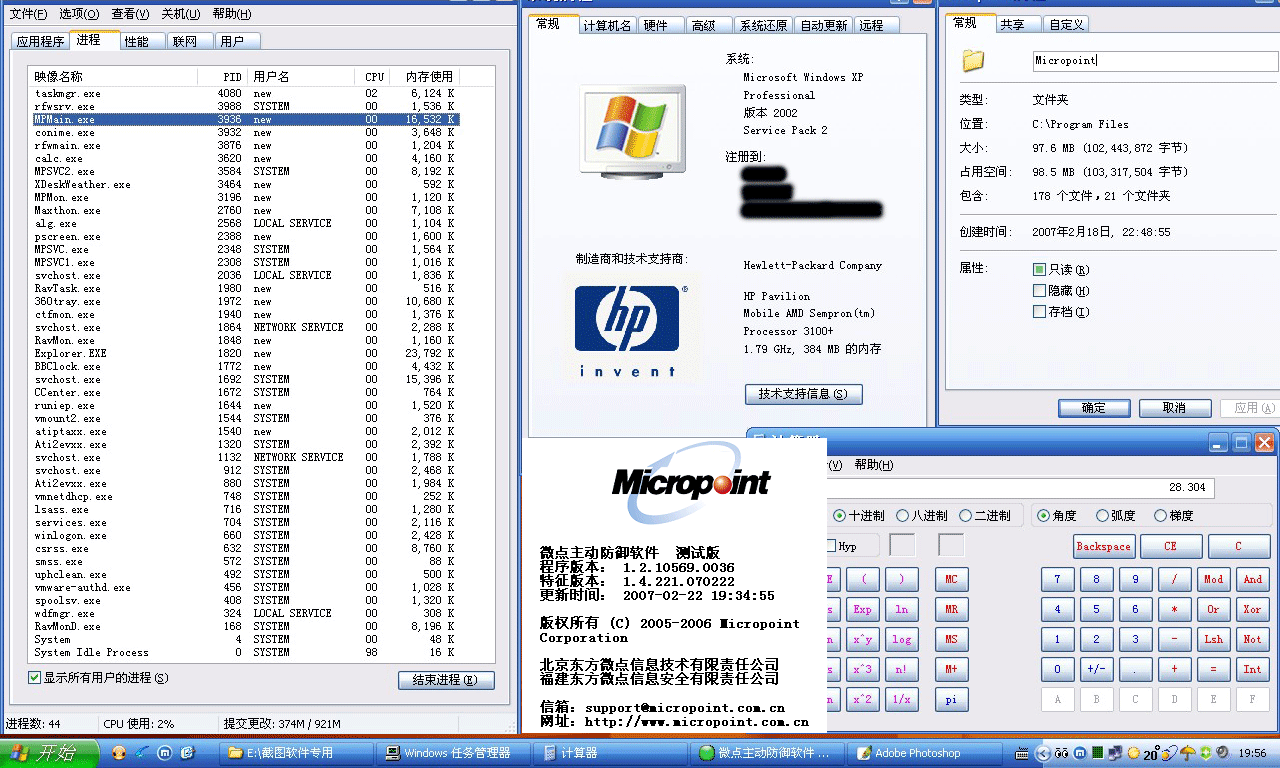Image resolution: width=1280 pixels, height=768 pixels.
Task: Toggle the 只读 attribute checkbox
Action: (1040, 270)
